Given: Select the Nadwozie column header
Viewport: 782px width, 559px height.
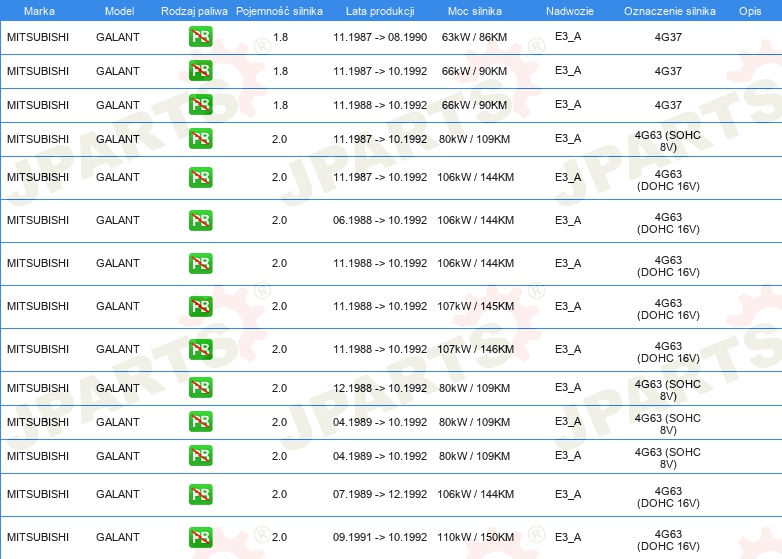Looking at the screenshot, I should pyautogui.click(x=570, y=11).
